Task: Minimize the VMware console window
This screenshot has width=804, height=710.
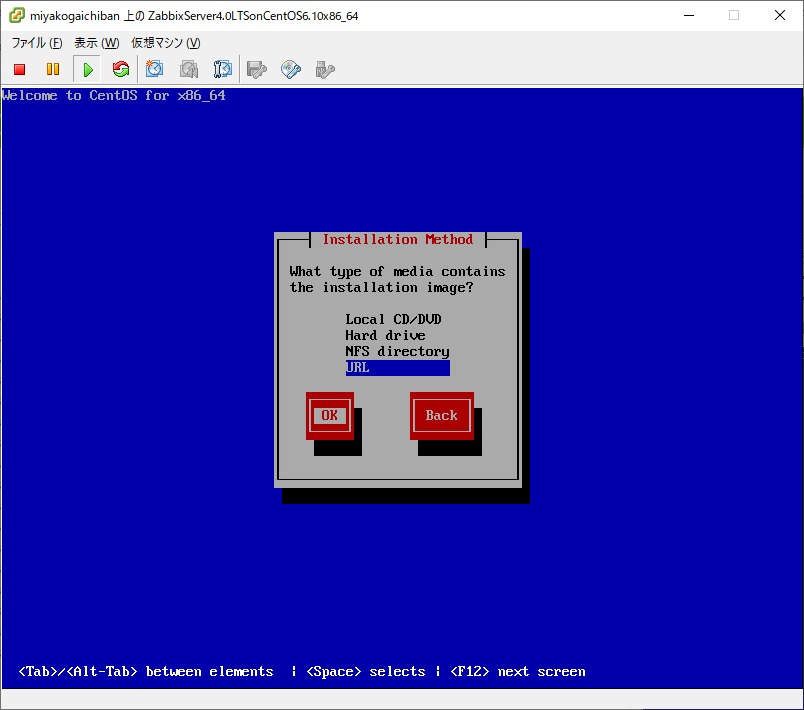Action: [x=689, y=15]
